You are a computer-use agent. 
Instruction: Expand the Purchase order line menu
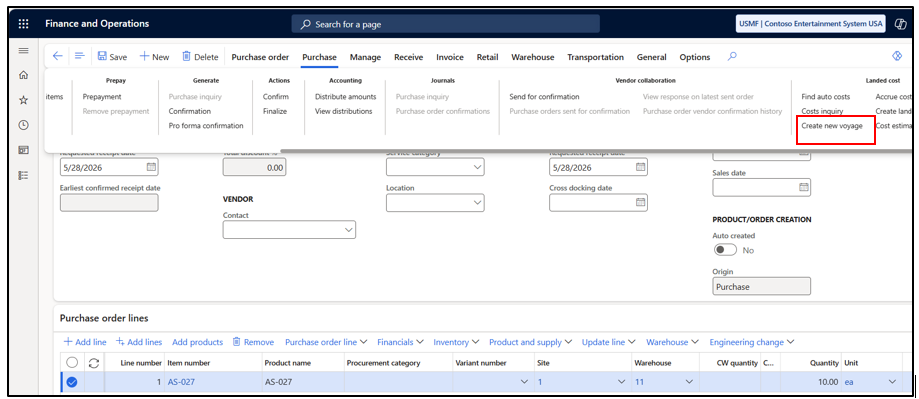click(x=326, y=342)
